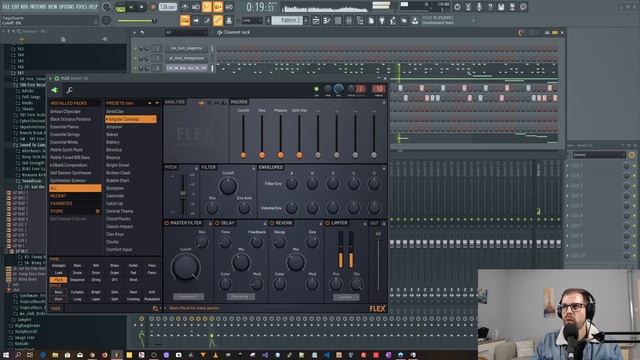This screenshot has width=640, height=360.
Task: Adjust the Phaser macro slider
Action: point(280,136)
